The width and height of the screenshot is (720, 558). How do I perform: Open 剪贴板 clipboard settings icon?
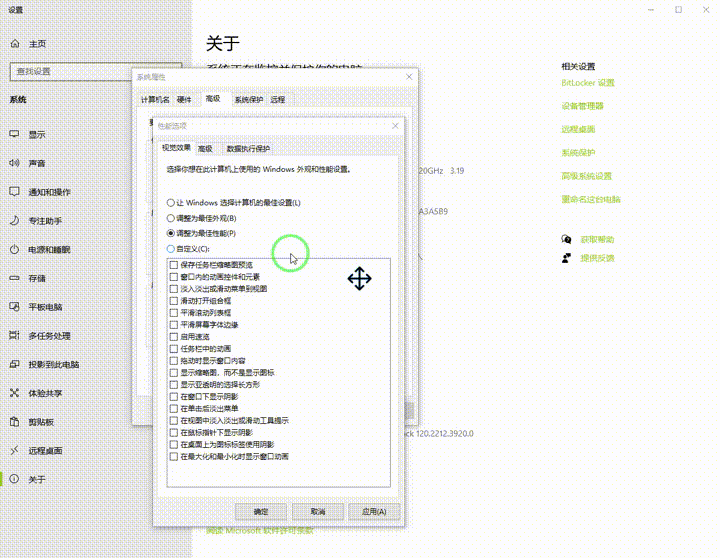point(15,422)
